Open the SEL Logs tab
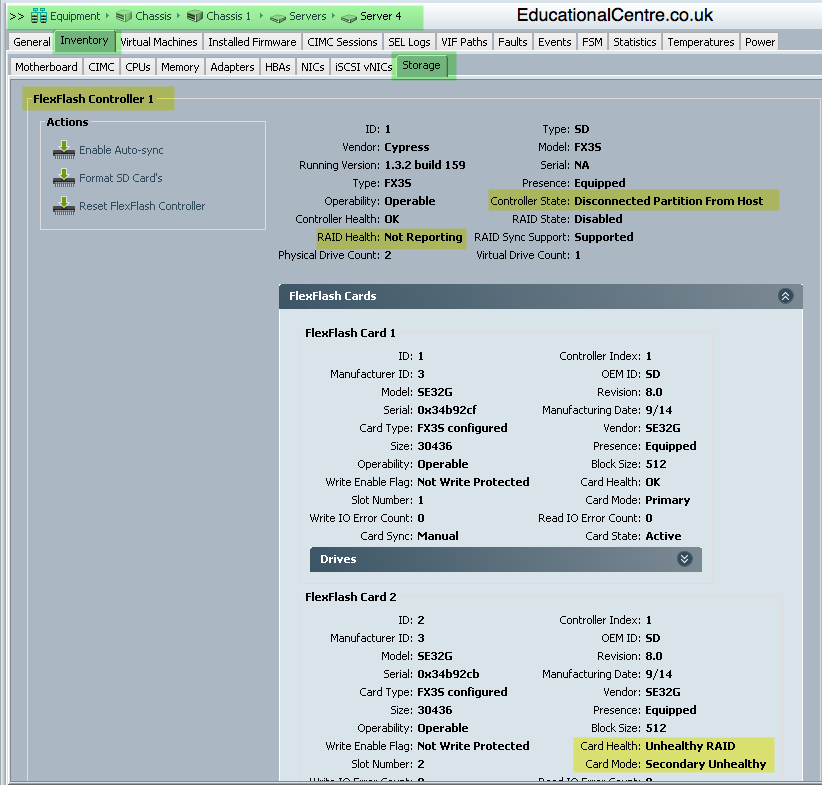The image size is (822, 785). pos(409,42)
